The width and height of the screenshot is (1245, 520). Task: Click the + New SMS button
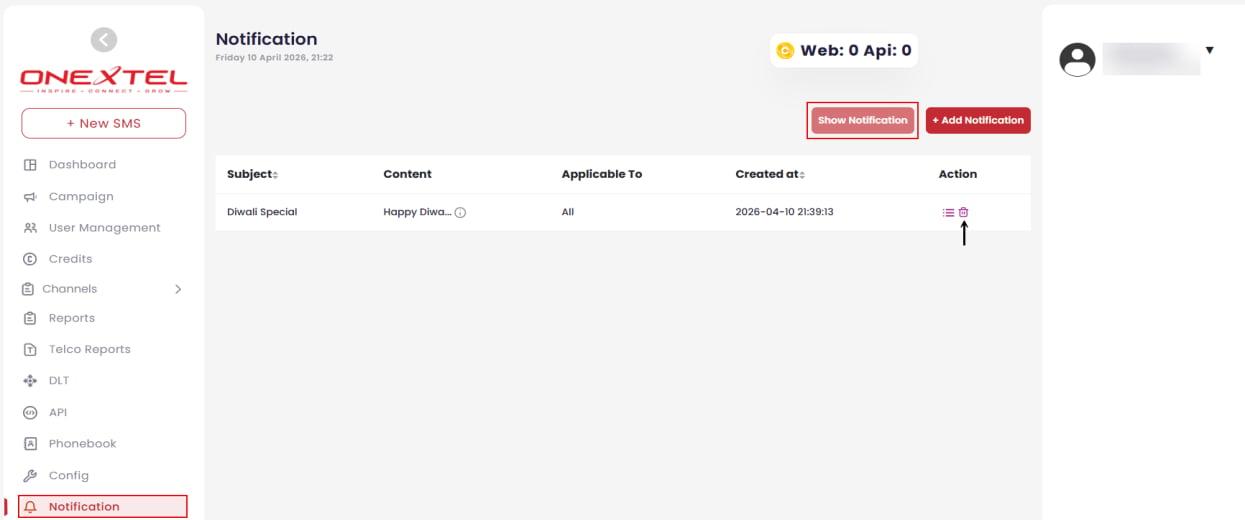(x=104, y=123)
